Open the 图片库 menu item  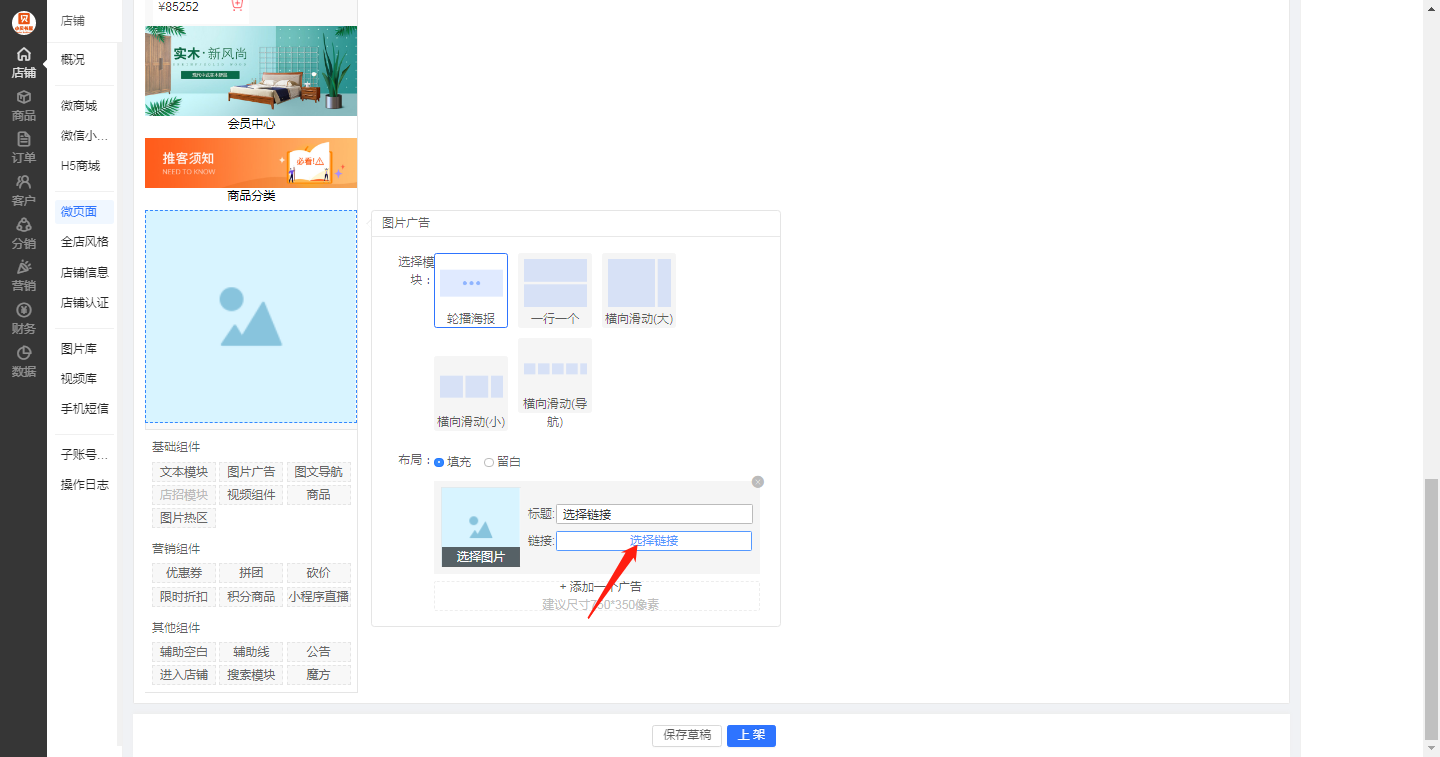(x=78, y=349)
